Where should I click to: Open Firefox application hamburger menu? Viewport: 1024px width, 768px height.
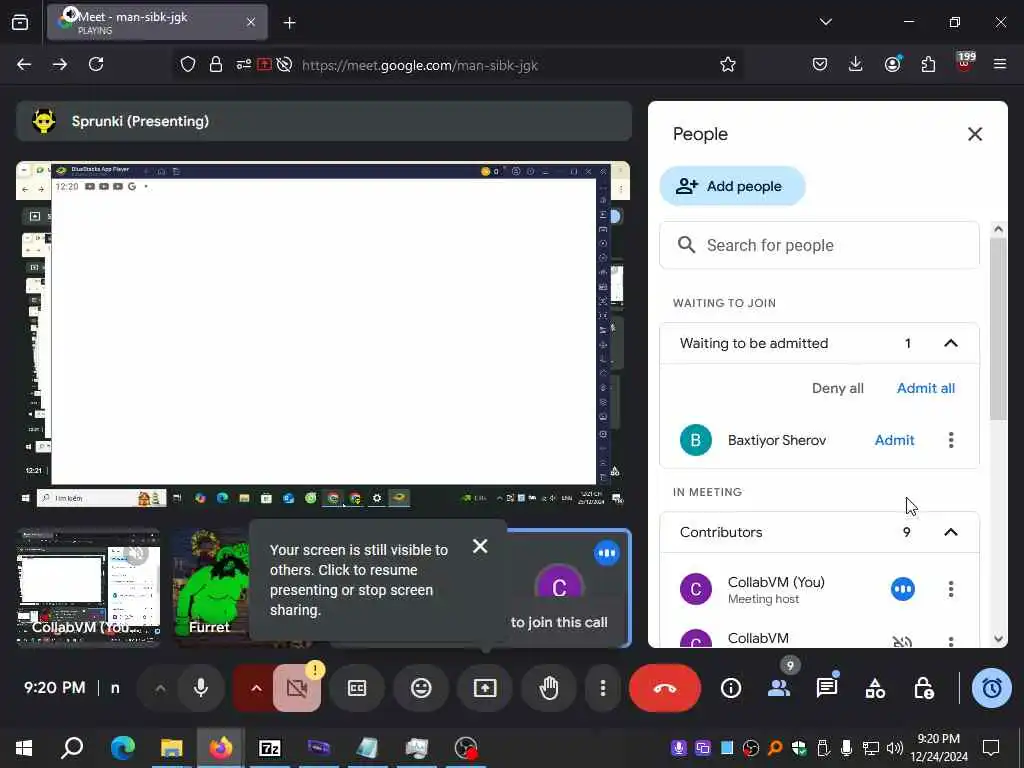[1000, 64]
